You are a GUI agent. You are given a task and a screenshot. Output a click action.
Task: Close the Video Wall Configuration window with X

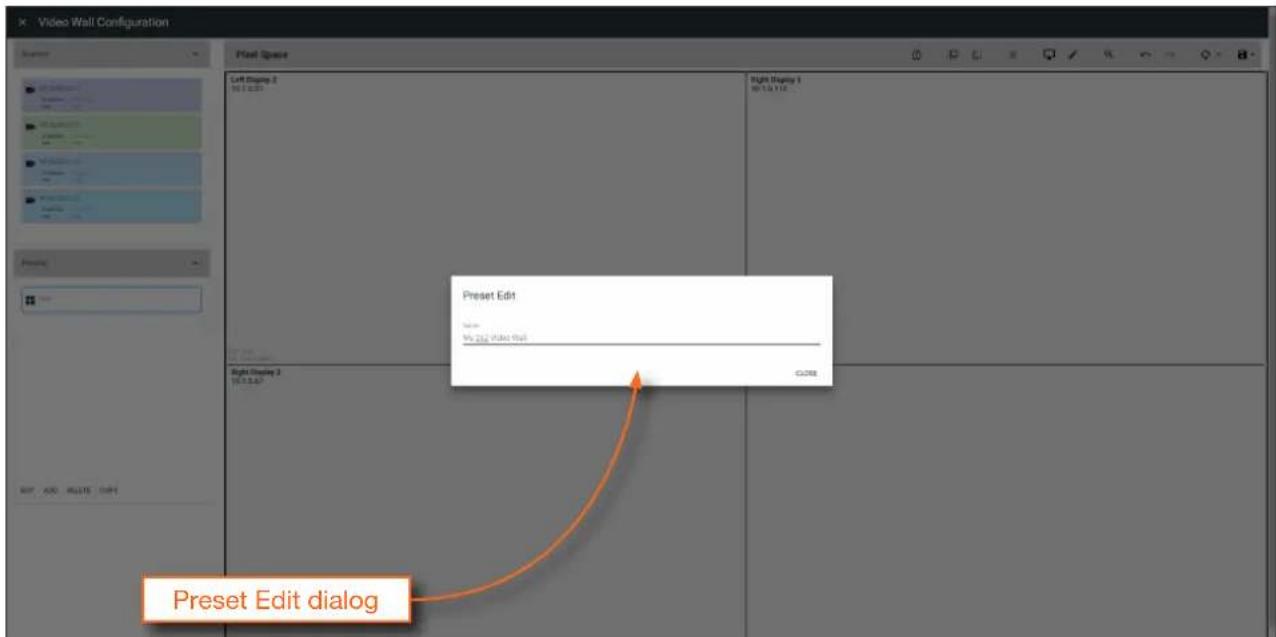(x=20, y=21)
